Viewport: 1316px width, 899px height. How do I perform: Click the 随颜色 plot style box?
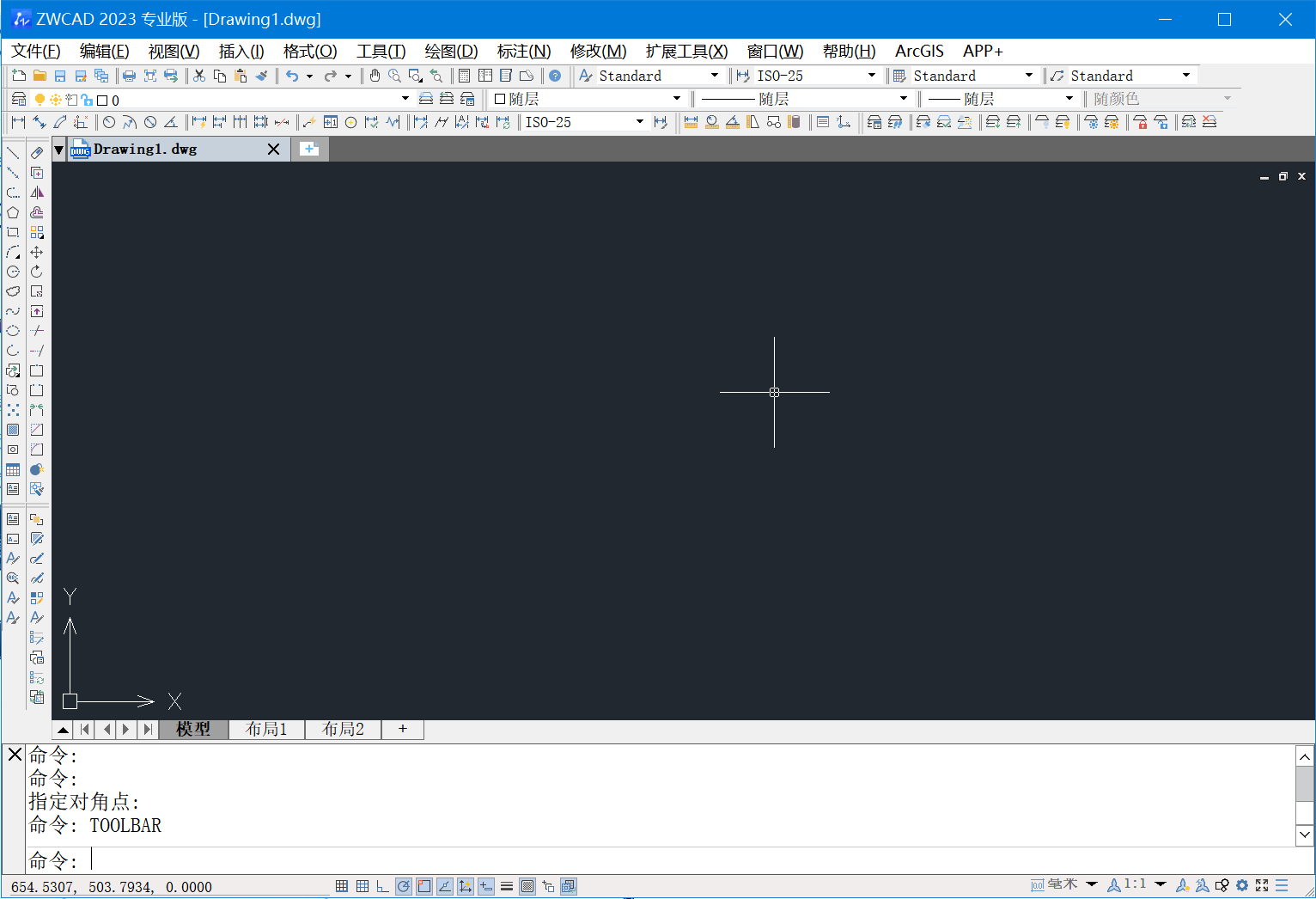tap(1161, 99)
